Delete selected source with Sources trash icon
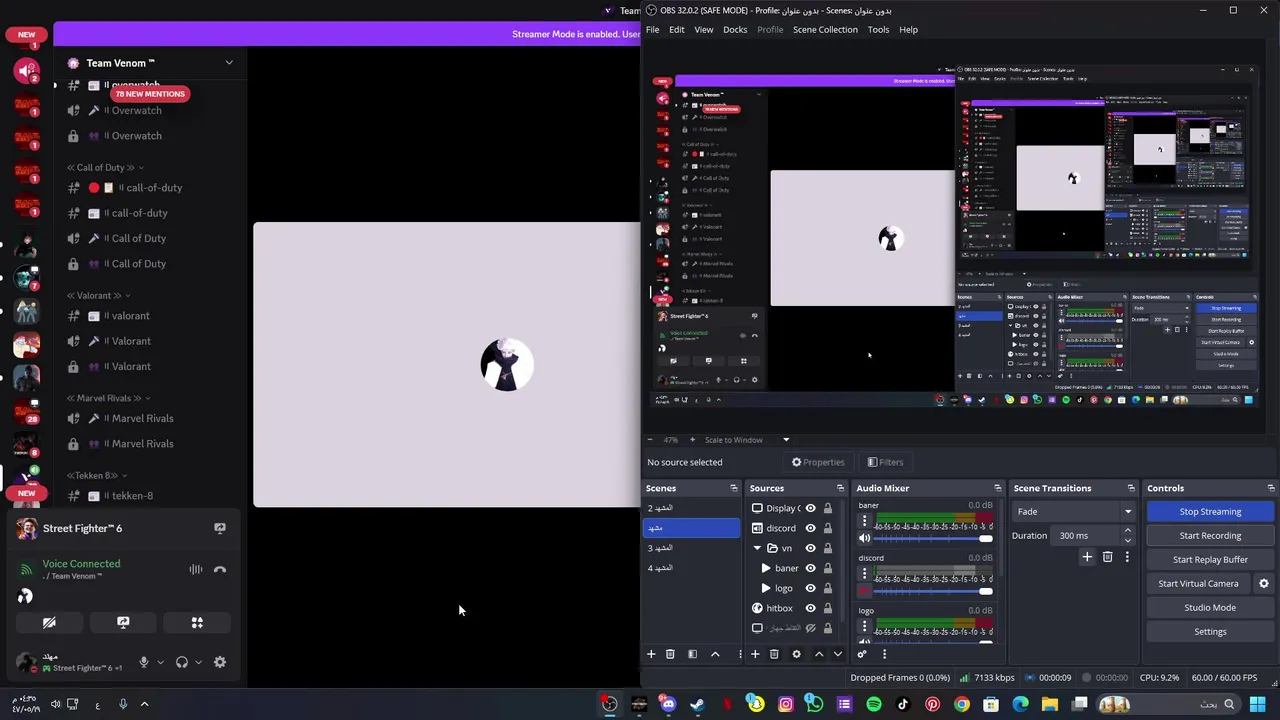The width and height of the screenshot is (1280, 720). point(774,654)
